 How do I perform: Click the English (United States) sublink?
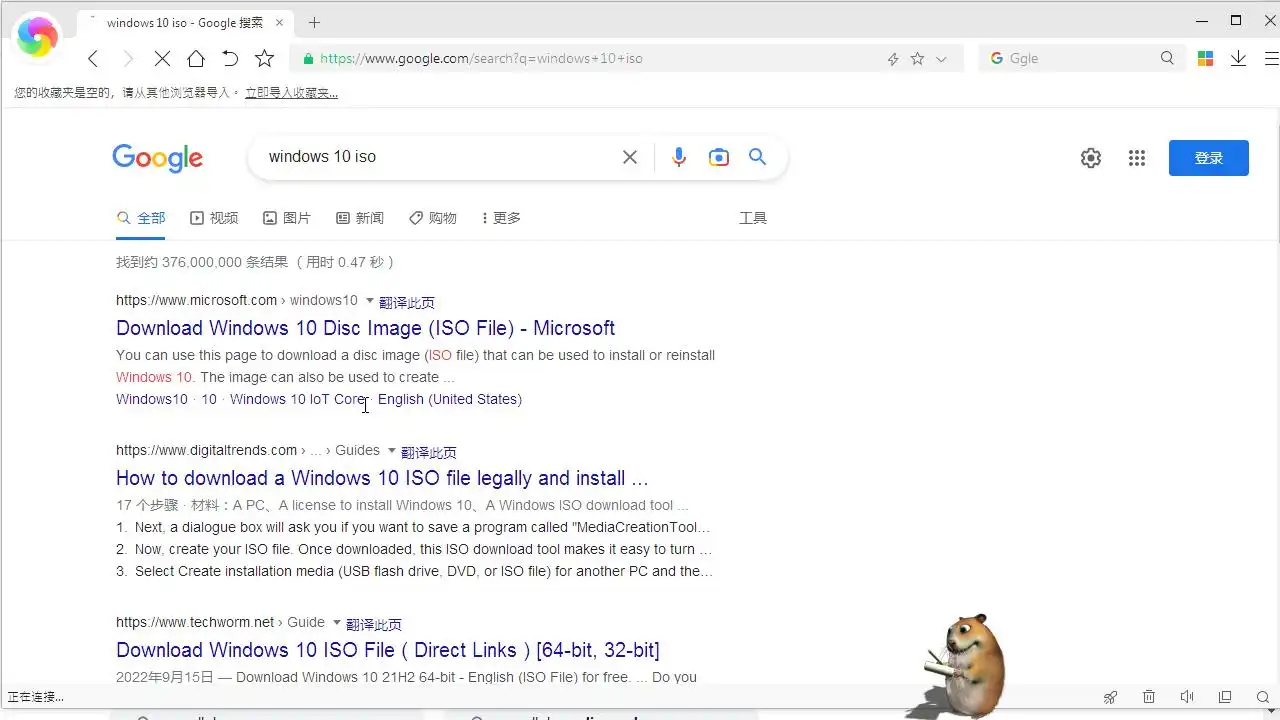450,399
